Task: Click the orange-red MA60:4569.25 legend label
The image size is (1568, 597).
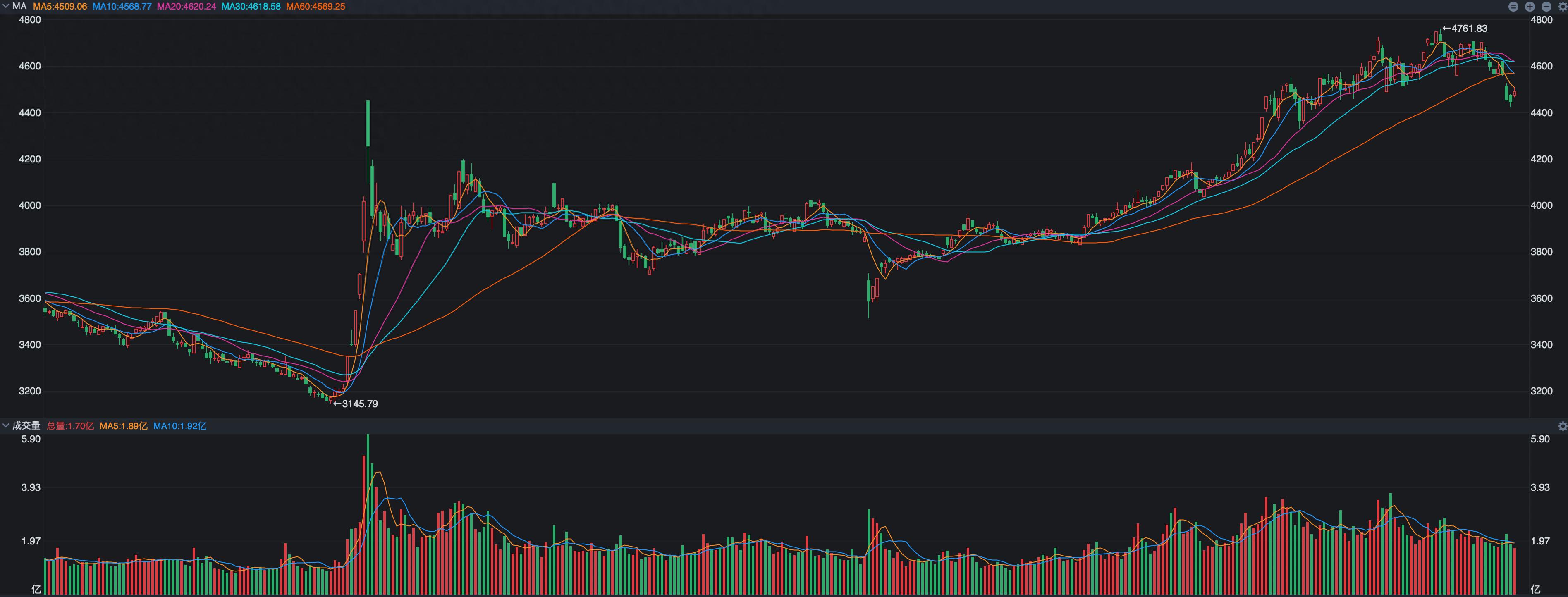Action: coord(316,6)
